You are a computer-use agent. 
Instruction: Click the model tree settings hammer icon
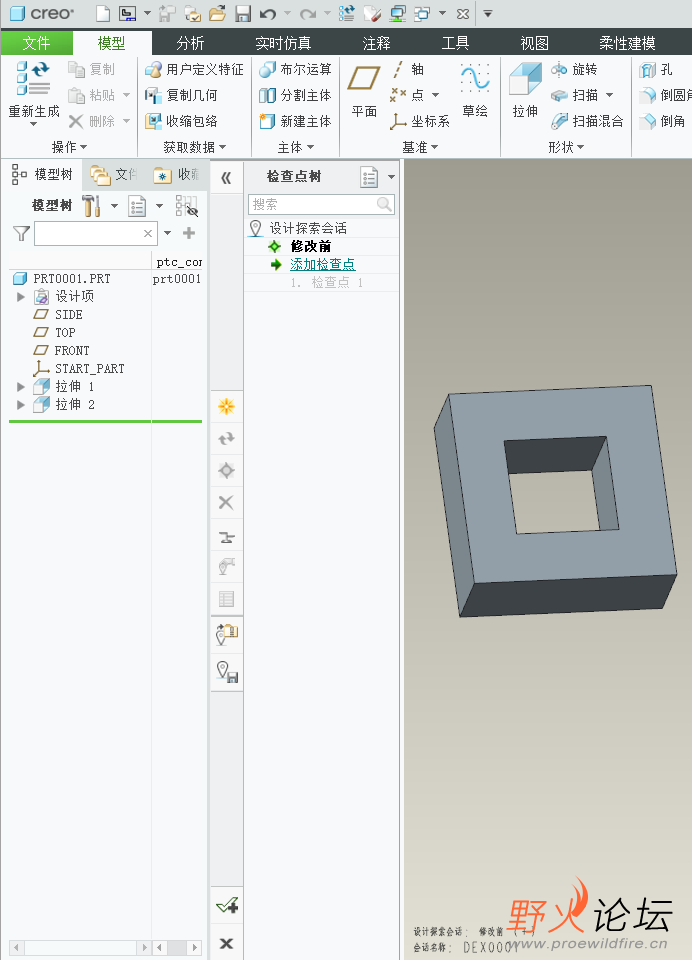coord(91,206)
